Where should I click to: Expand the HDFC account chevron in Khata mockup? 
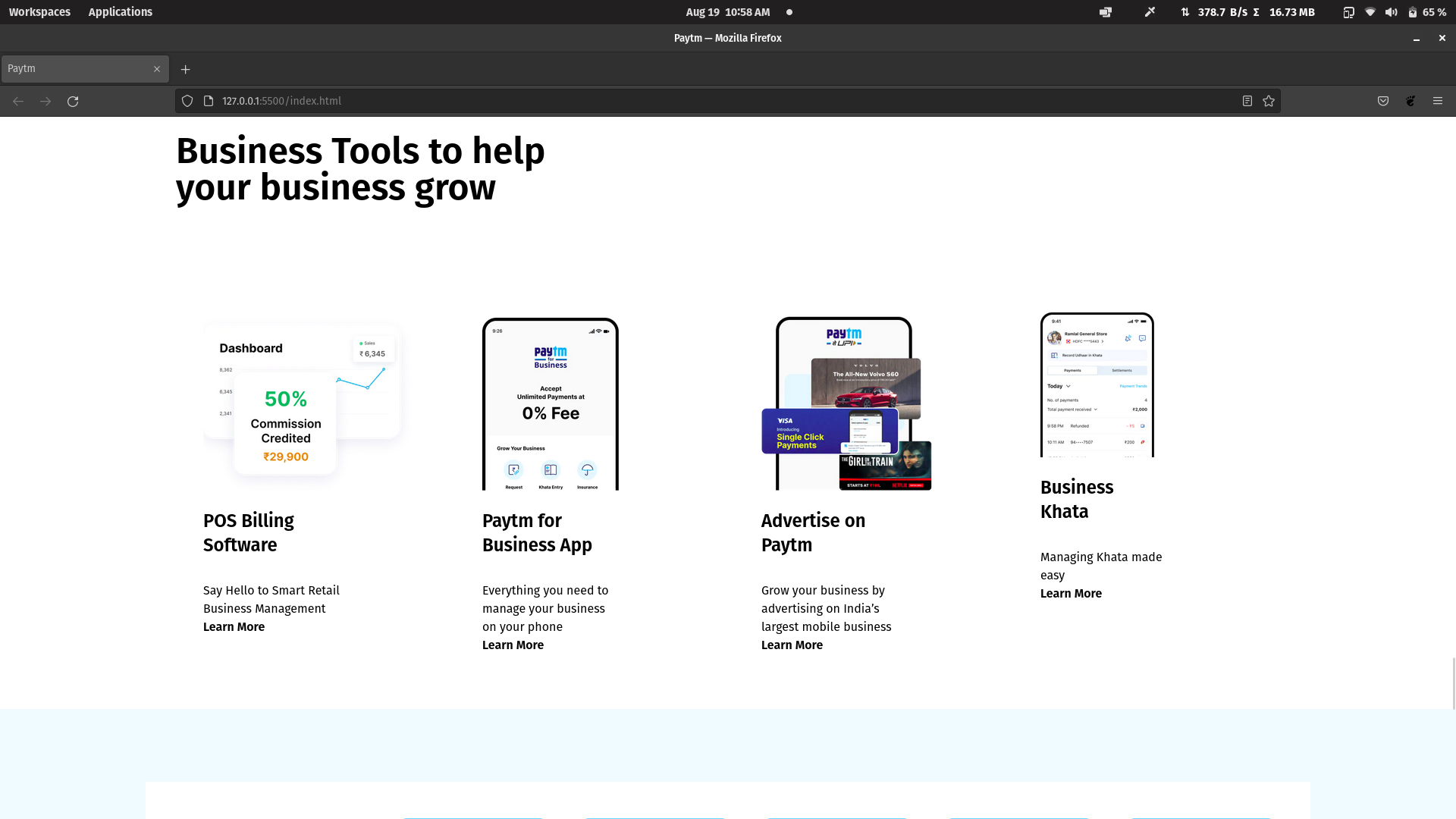pos(1103,341)
